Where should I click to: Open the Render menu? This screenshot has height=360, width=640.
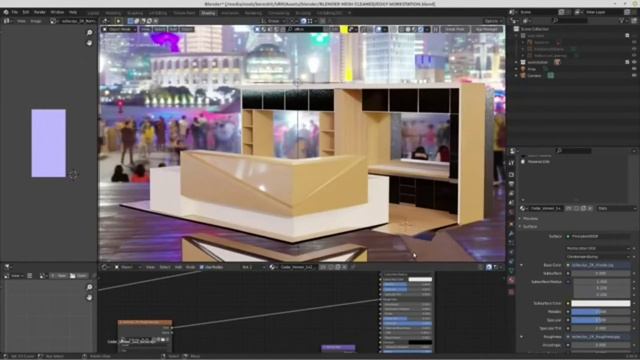tap(40, 12)
